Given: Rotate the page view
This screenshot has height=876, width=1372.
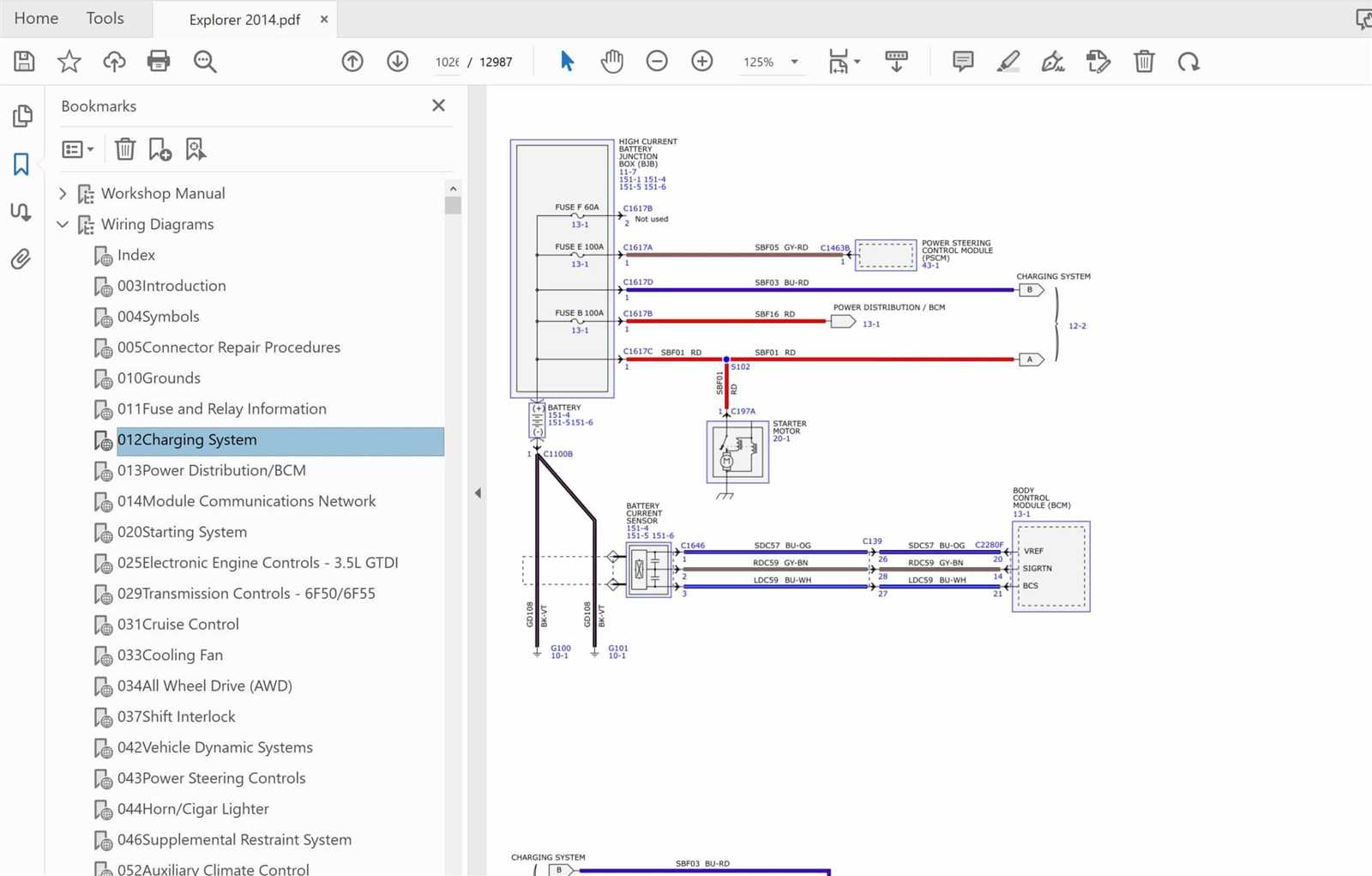Looking at the screenshot, I should pyautogui.click(x=1188, y=61).
